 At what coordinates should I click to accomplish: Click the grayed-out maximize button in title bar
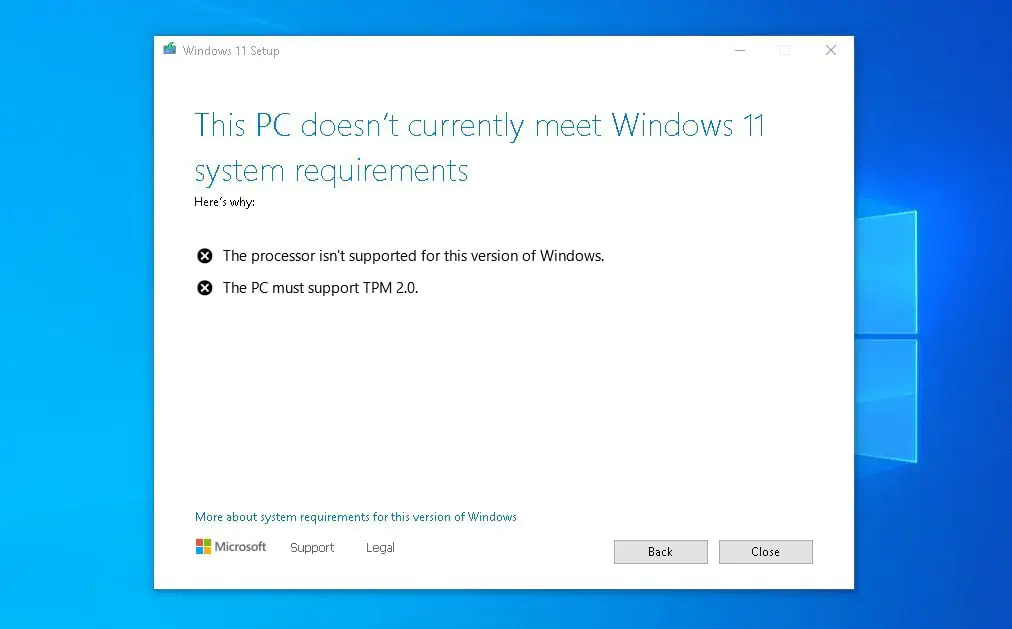tap(785, 50)
